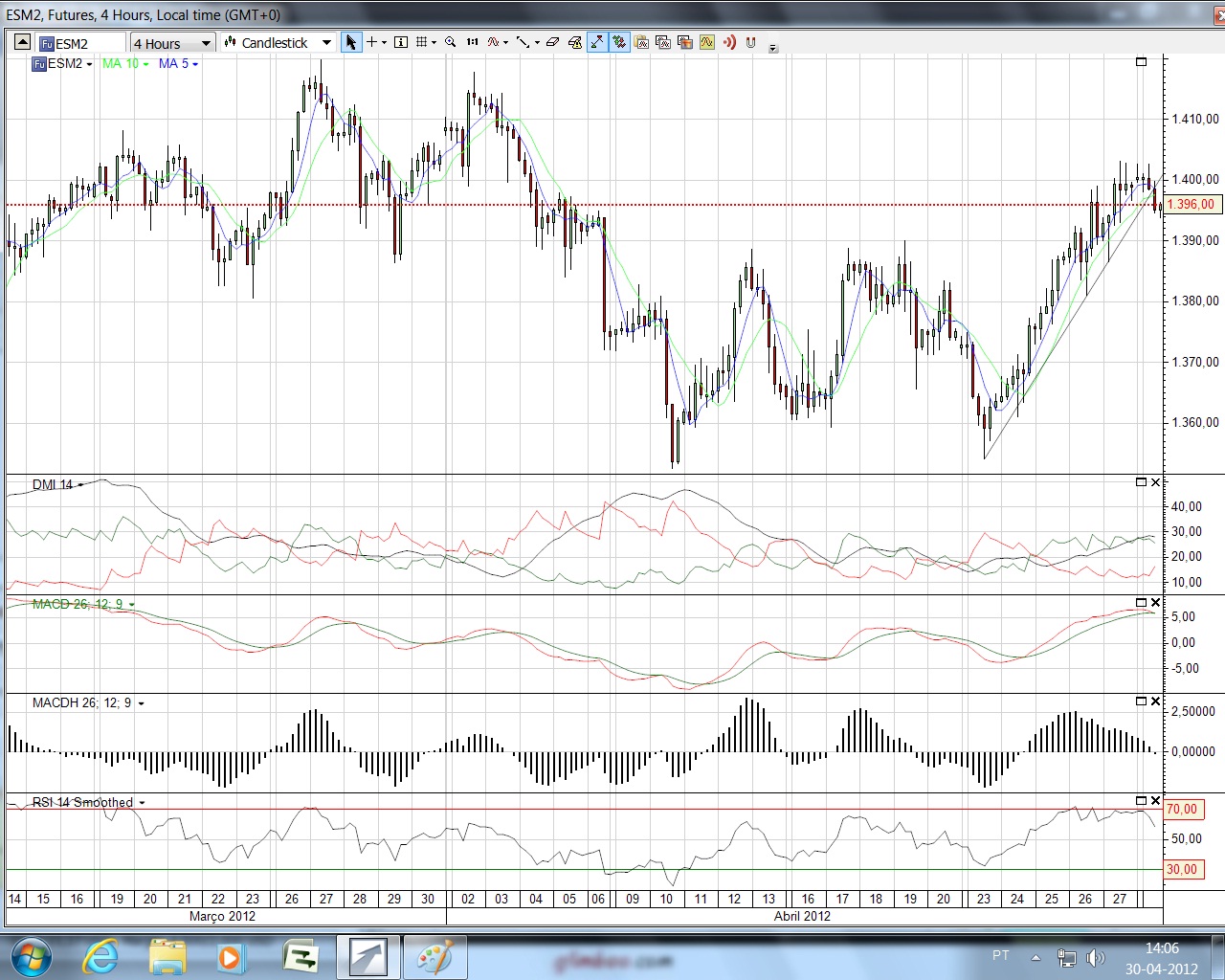The height and width of the screenshot is (980, 1225).
Task: Maximize the main price chart pane
Action: point(1141,61)
